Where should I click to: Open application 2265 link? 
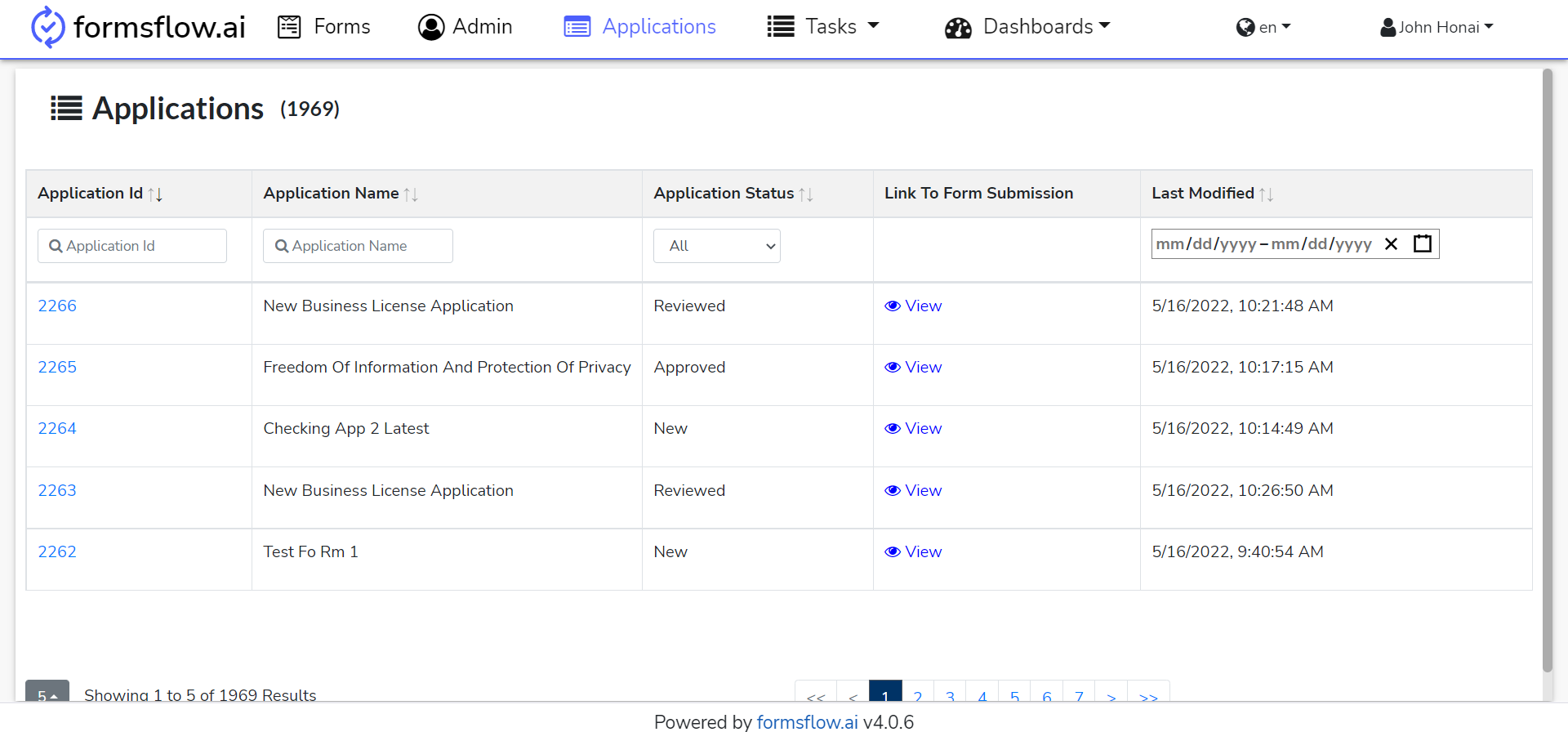pos(57,367)
